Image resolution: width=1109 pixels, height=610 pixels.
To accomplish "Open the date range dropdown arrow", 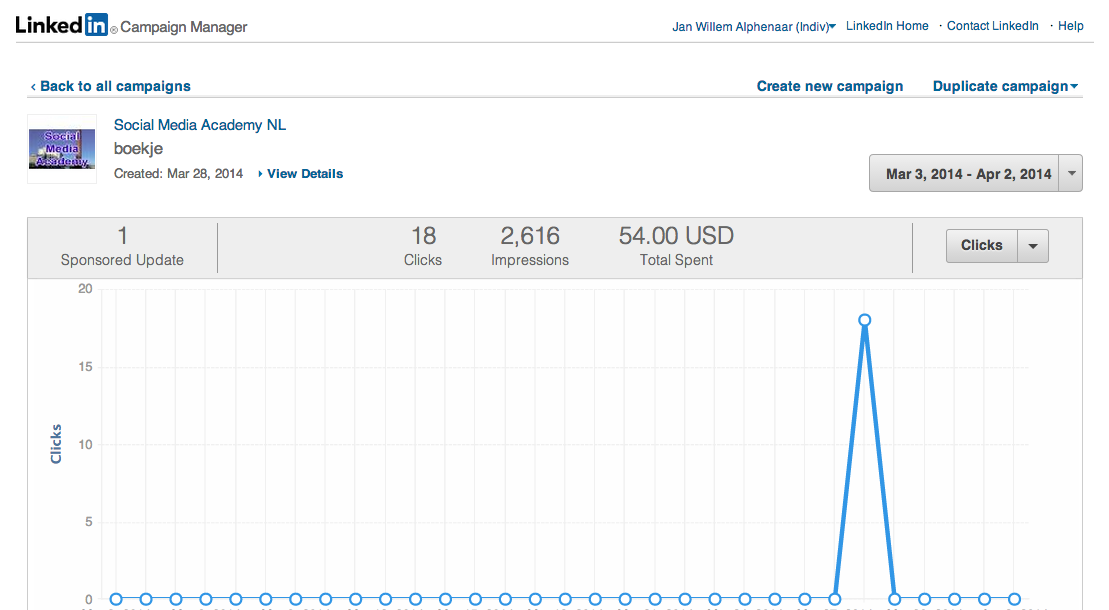I will click(x=1071, y=174).
